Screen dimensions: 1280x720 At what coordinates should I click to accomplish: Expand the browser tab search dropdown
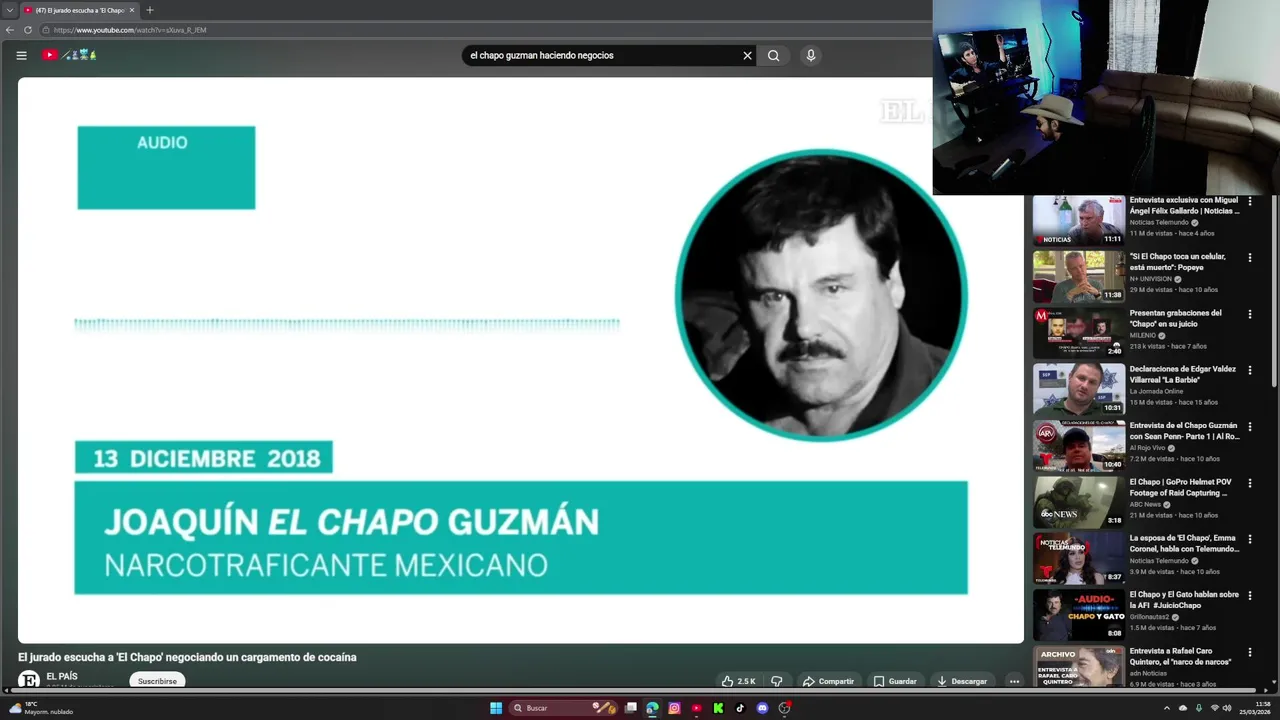point(9,10)
